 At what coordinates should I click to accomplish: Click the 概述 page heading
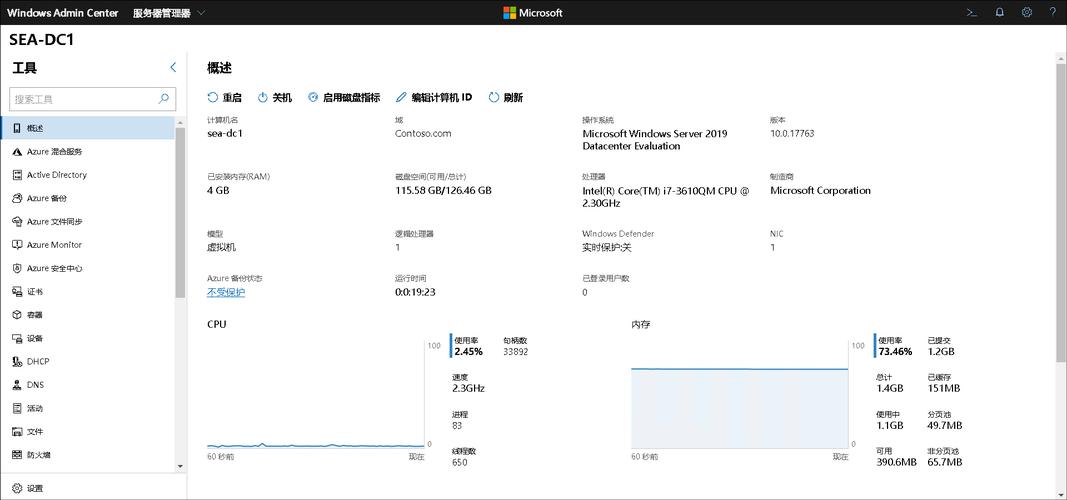[219, 68]
